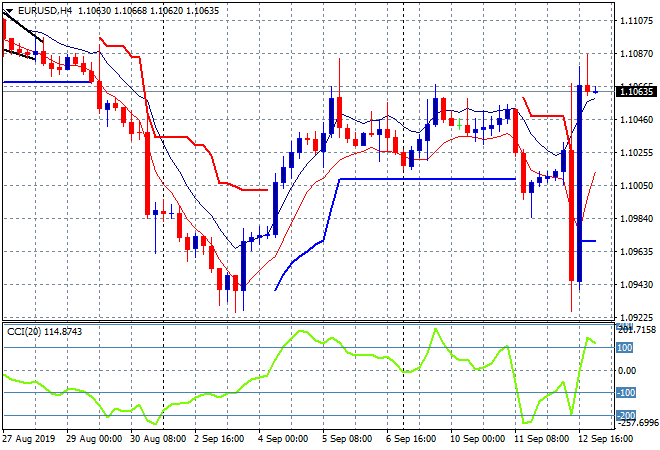The width and height of the screenshot is (660, 450).
Task: Click the tall blue candle on 12 Sep
Action: (x=579, y=182)
